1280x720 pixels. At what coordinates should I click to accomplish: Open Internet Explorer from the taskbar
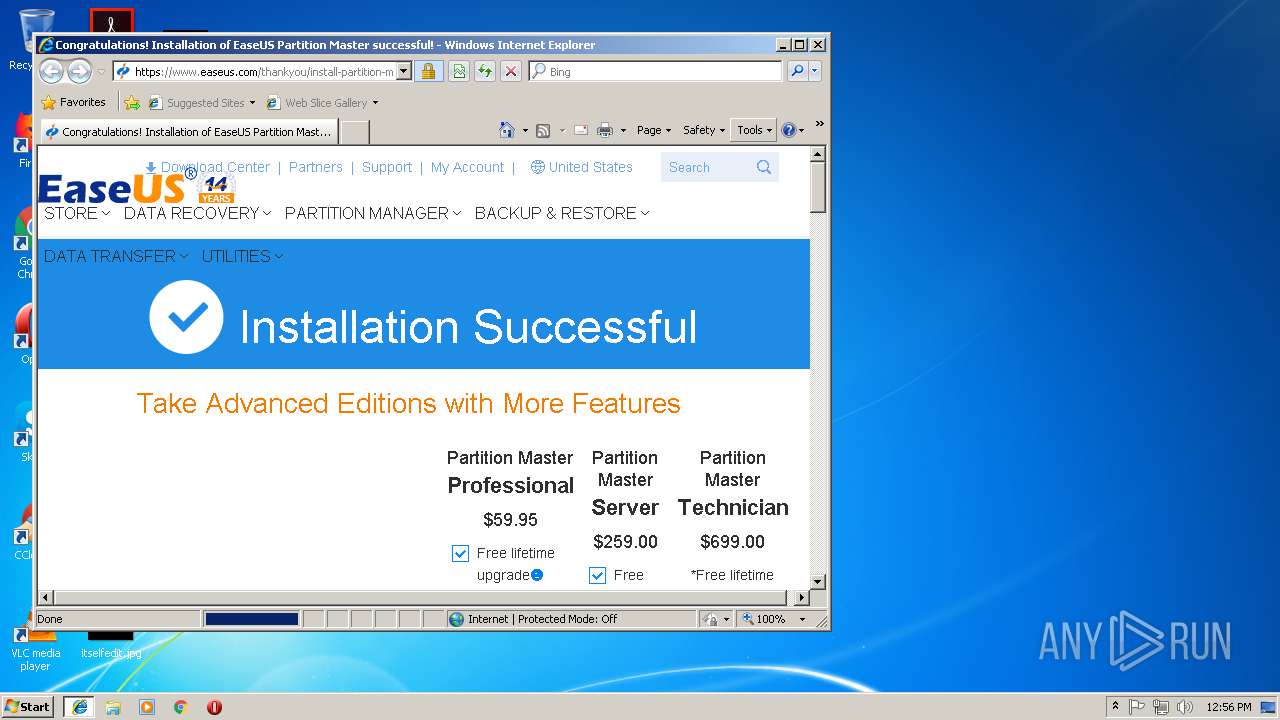click(79, 707)
